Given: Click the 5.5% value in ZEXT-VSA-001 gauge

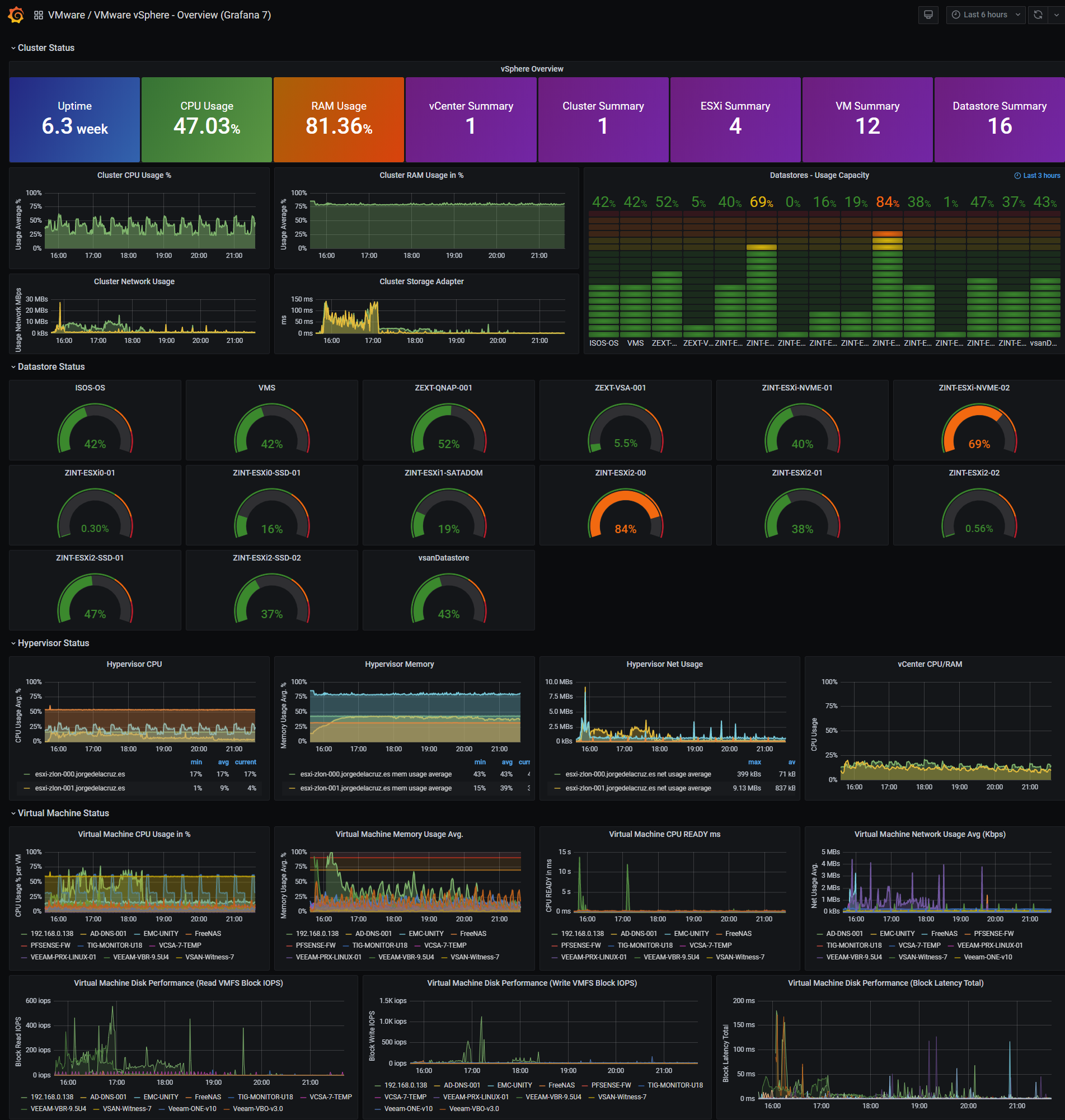Looking at the screenshot, I should click(625, 443).
